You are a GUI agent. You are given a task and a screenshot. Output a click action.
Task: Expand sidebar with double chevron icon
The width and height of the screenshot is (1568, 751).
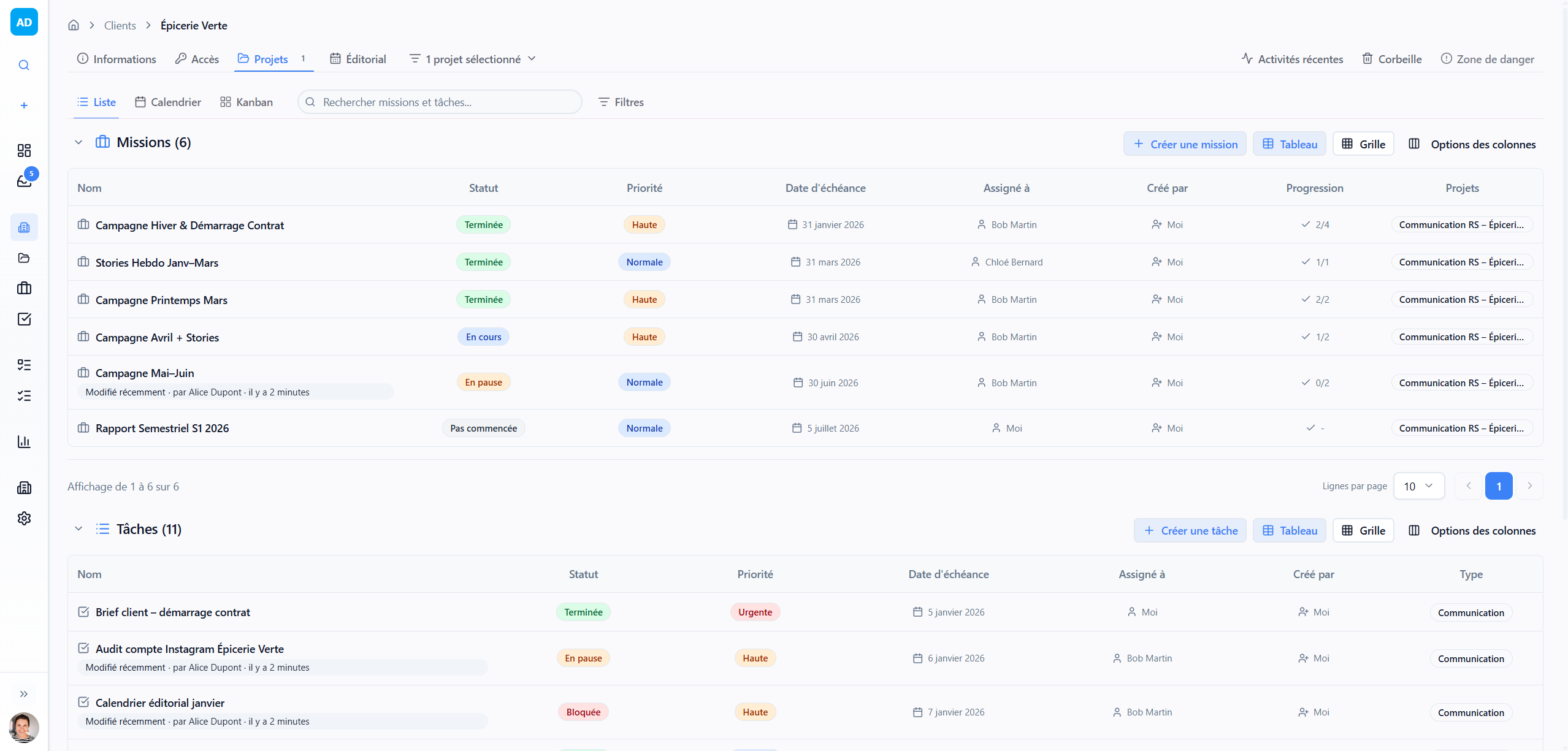(x=24, y=694)
